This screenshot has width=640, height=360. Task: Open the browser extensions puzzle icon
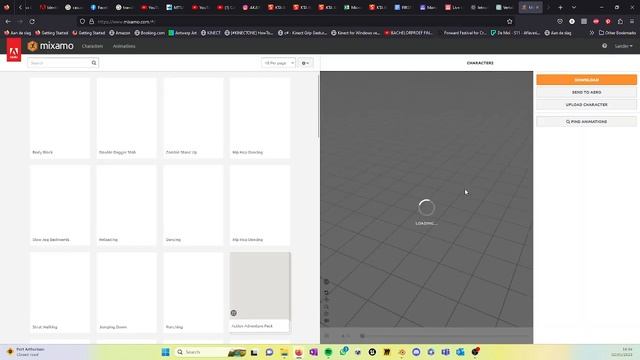(620, 21)
